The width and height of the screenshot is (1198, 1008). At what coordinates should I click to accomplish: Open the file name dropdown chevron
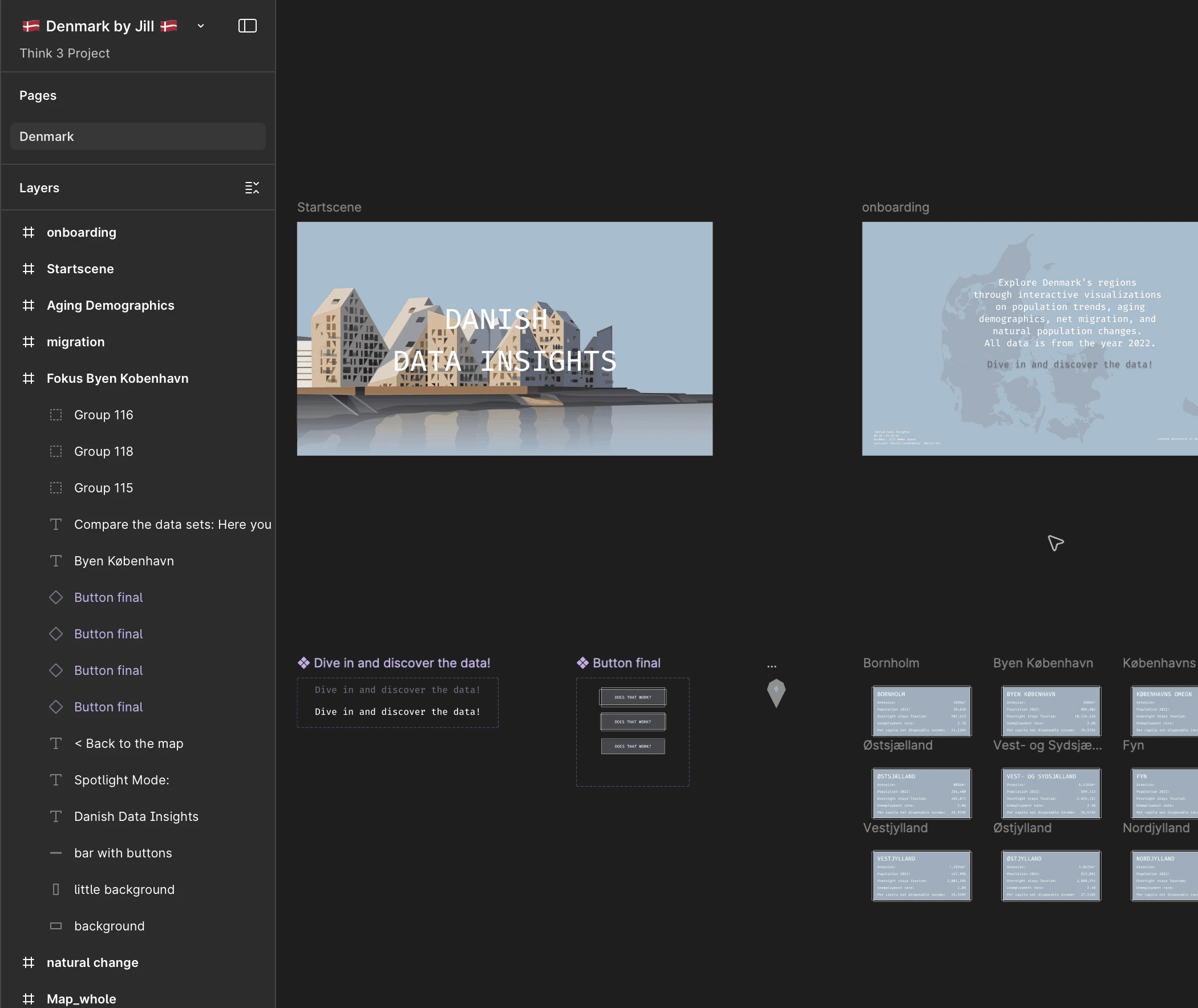pyautogui.click(x=201, y=26)
